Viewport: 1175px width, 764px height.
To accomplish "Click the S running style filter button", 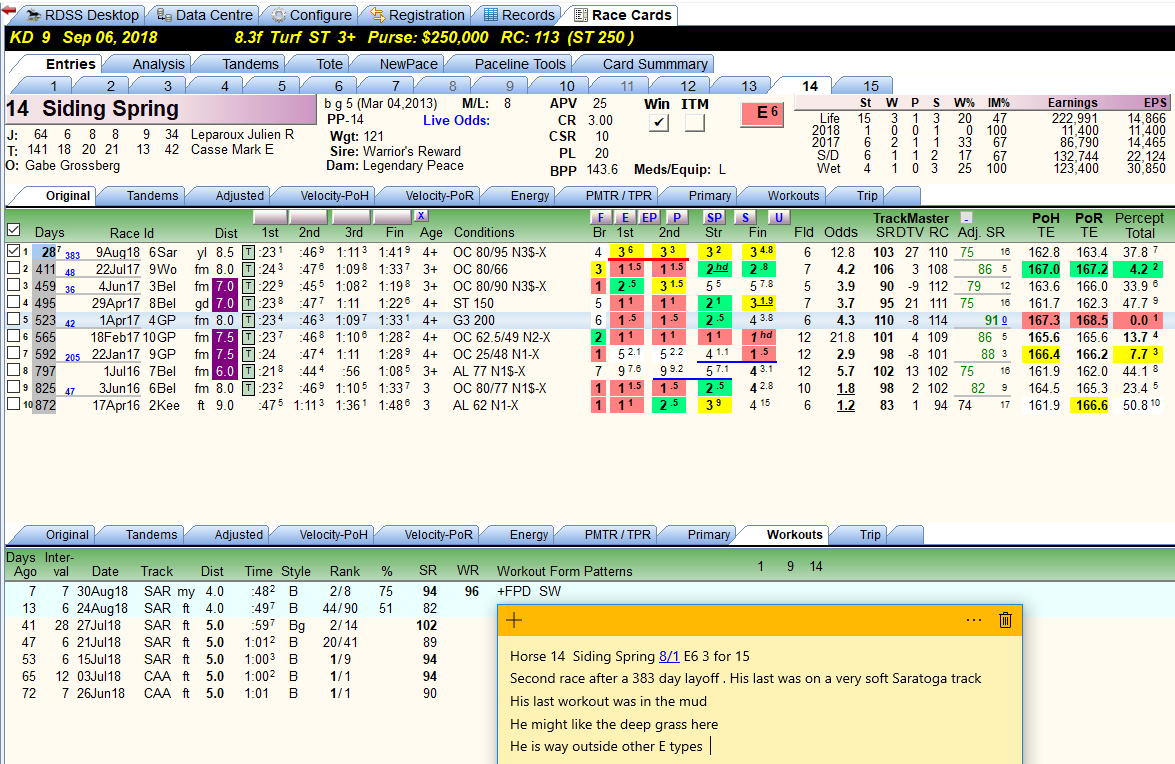I will (745, 217).
